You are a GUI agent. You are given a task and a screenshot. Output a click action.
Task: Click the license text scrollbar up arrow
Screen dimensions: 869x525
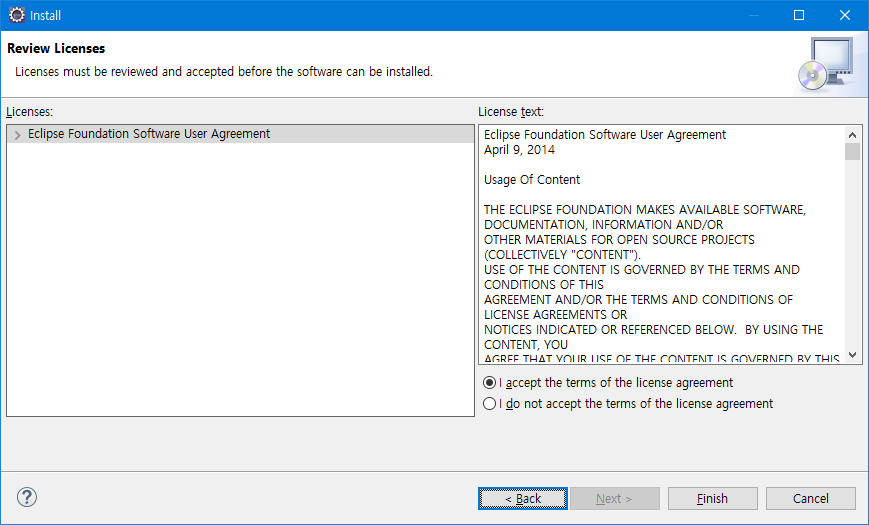coord(852,135)
